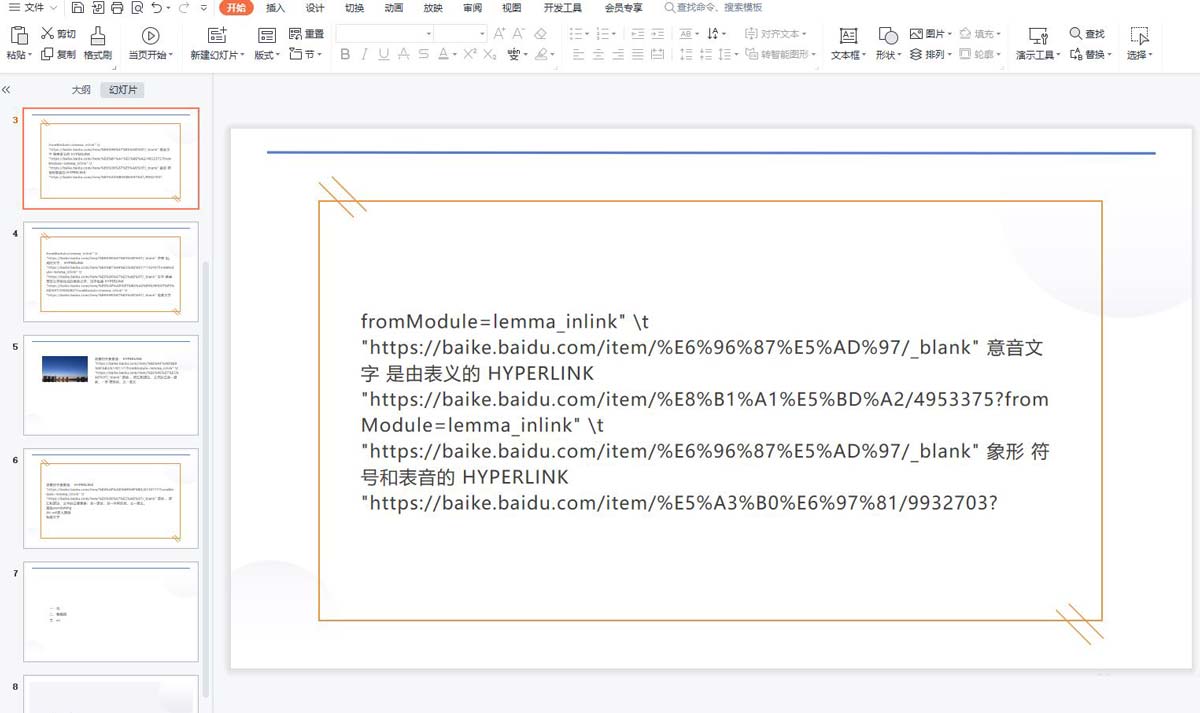Toggle text shadow S formatting

pos(425,54)
